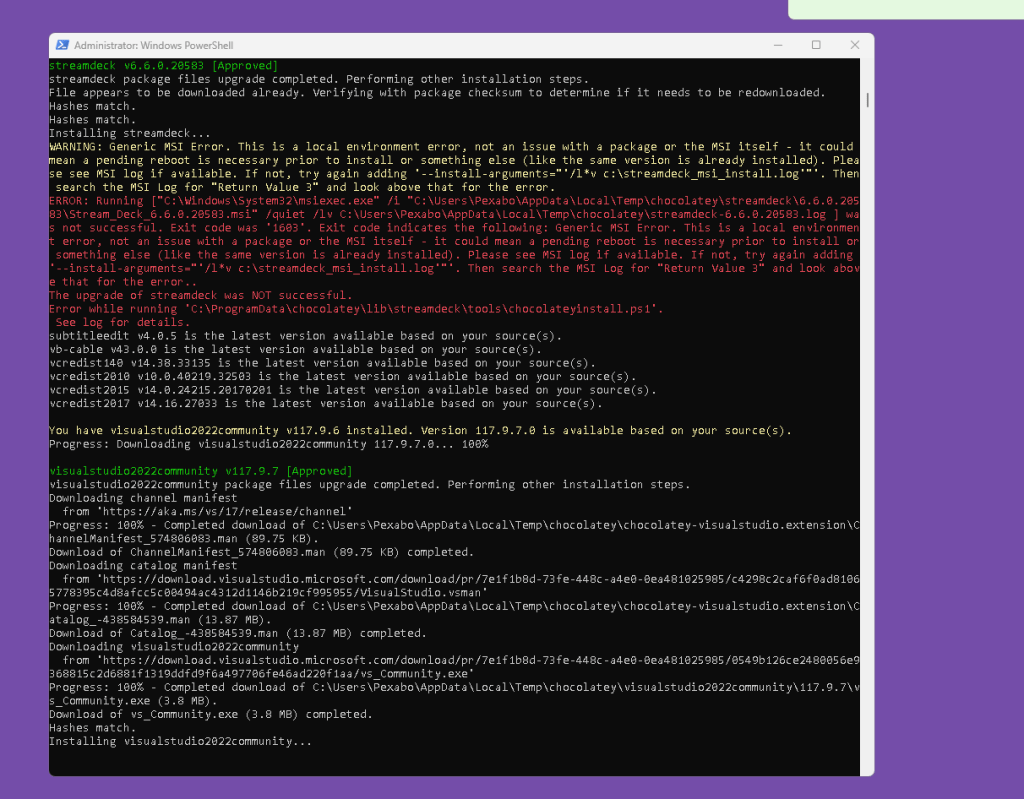
Task: Maximize the PowerShell window
Action: 816,45
